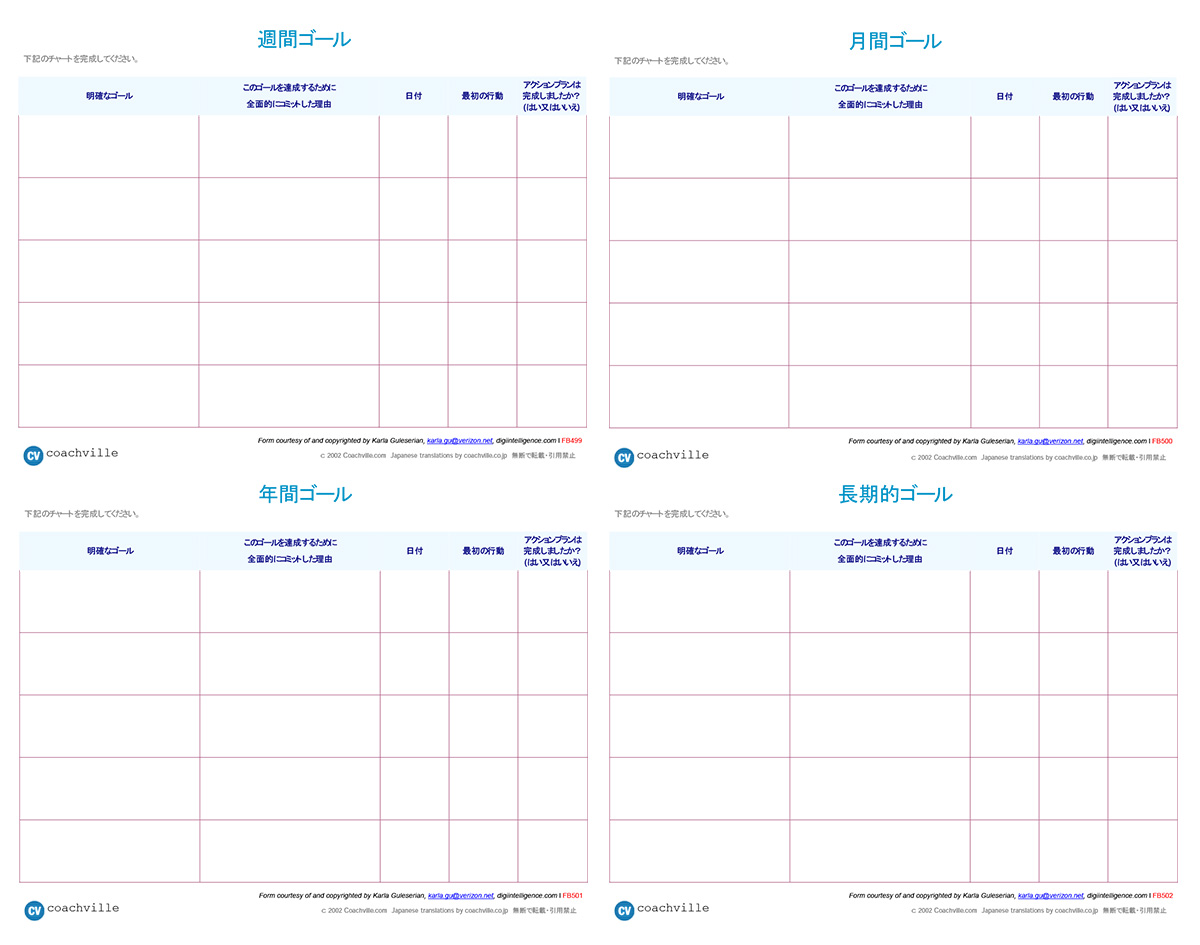Click the CV logo under the 長期的ゴール form

click(624, 910)
